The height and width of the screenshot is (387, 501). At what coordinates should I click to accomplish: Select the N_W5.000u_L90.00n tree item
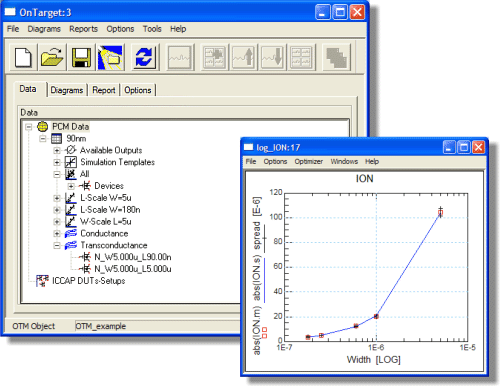coord(133,257)
